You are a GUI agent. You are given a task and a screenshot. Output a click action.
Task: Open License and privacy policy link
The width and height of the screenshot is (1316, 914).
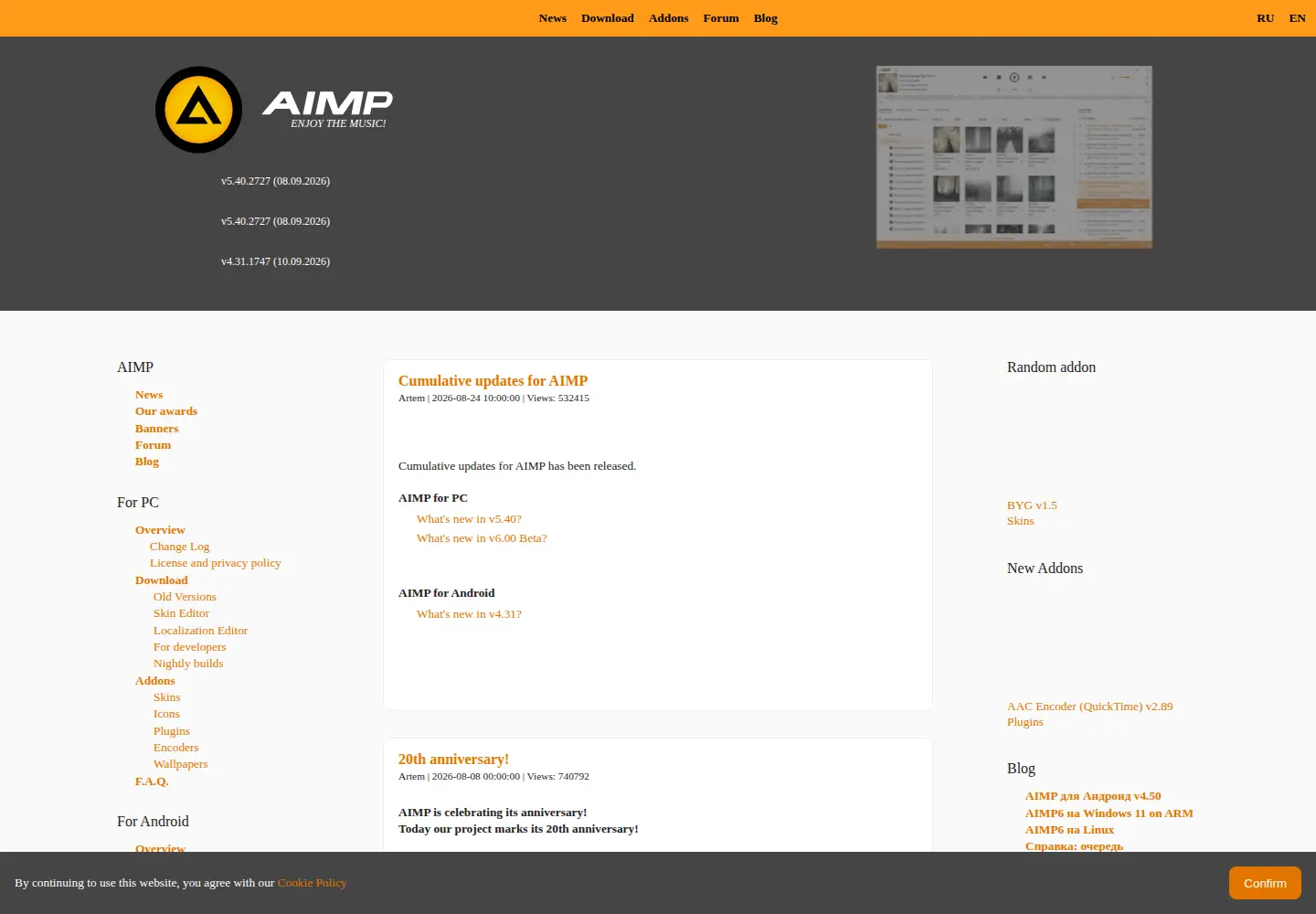pyautogui.click(x=216, y=563)
